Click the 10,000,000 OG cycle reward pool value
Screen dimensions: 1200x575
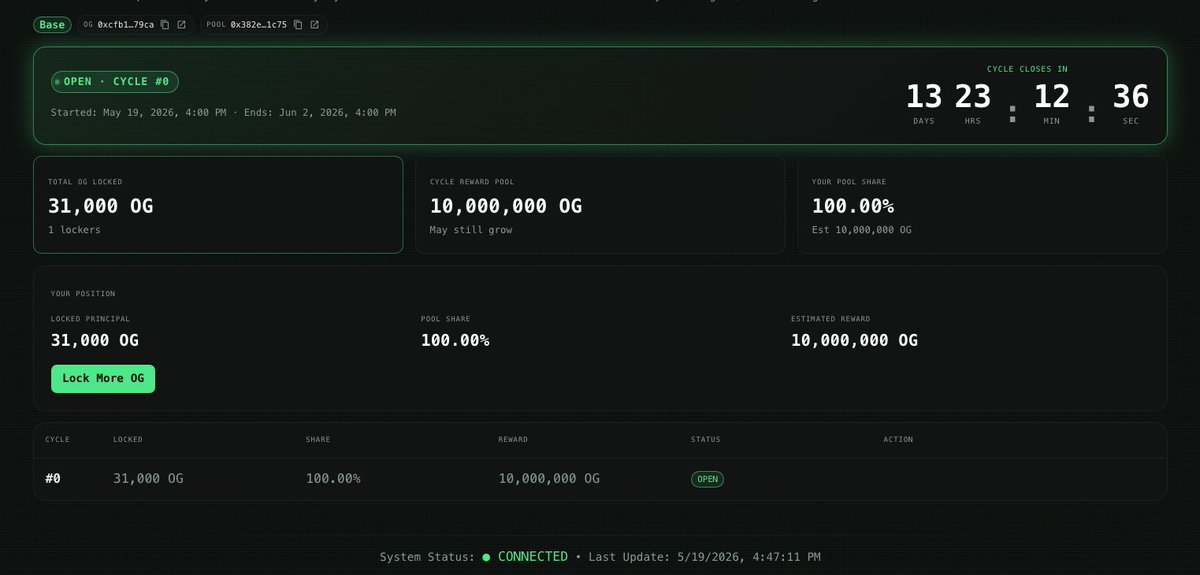pyautogui.click(x=506, y=207)
